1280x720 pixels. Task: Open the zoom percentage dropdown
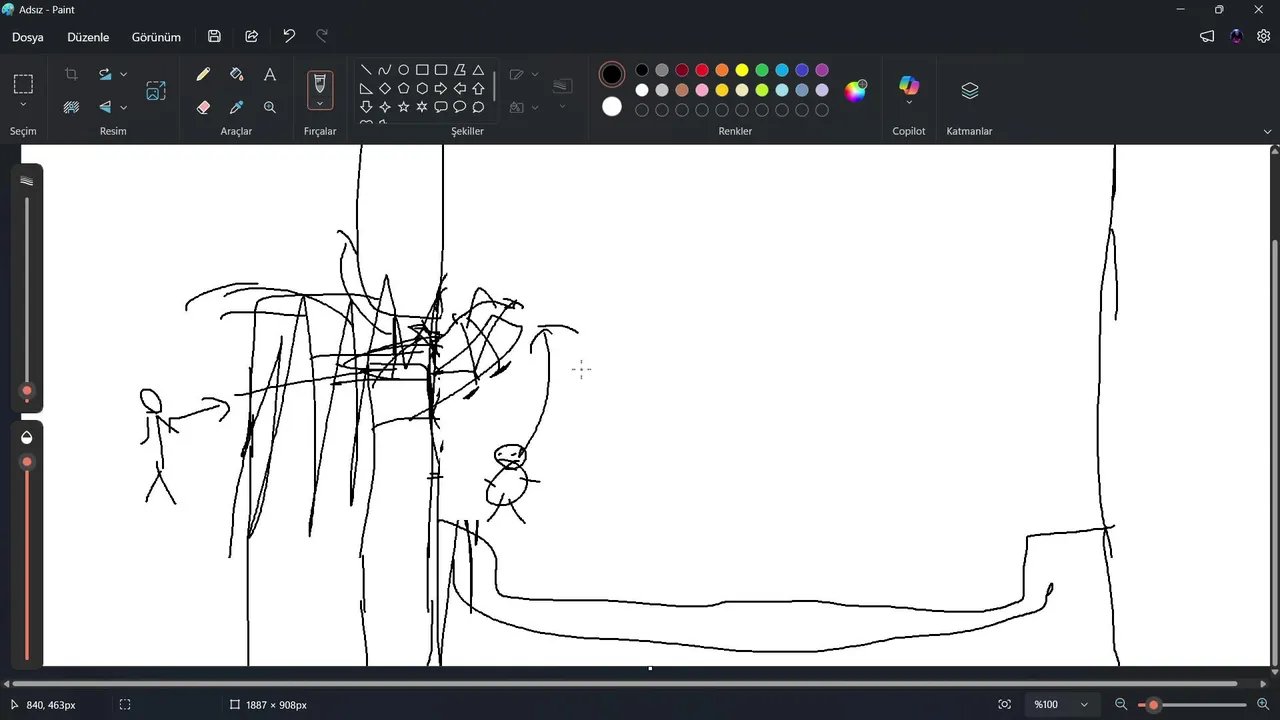click(1084, 704)
